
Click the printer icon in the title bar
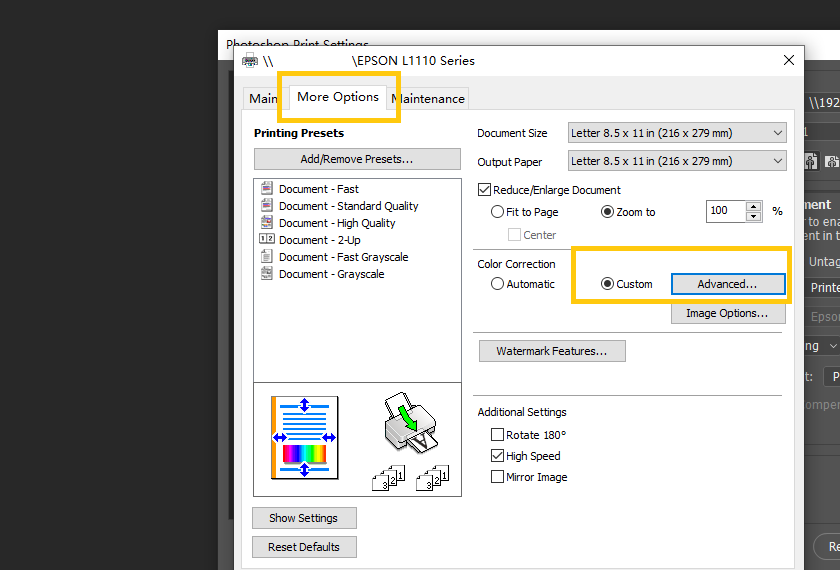point(250,61)
